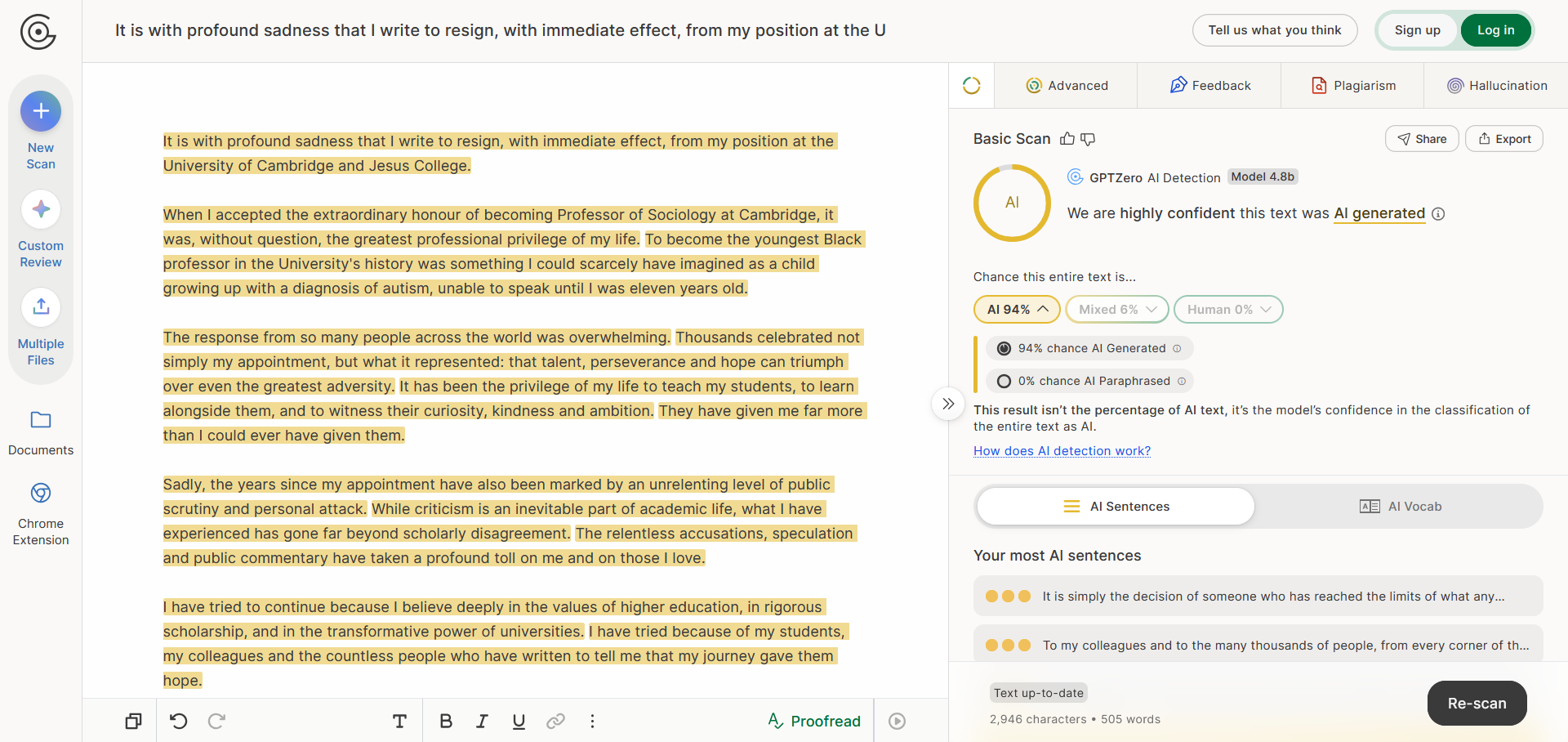Open sentence 'To my colleagues and to'
This screenshot has height=742, width=1568.
(x=1258, y=646)
